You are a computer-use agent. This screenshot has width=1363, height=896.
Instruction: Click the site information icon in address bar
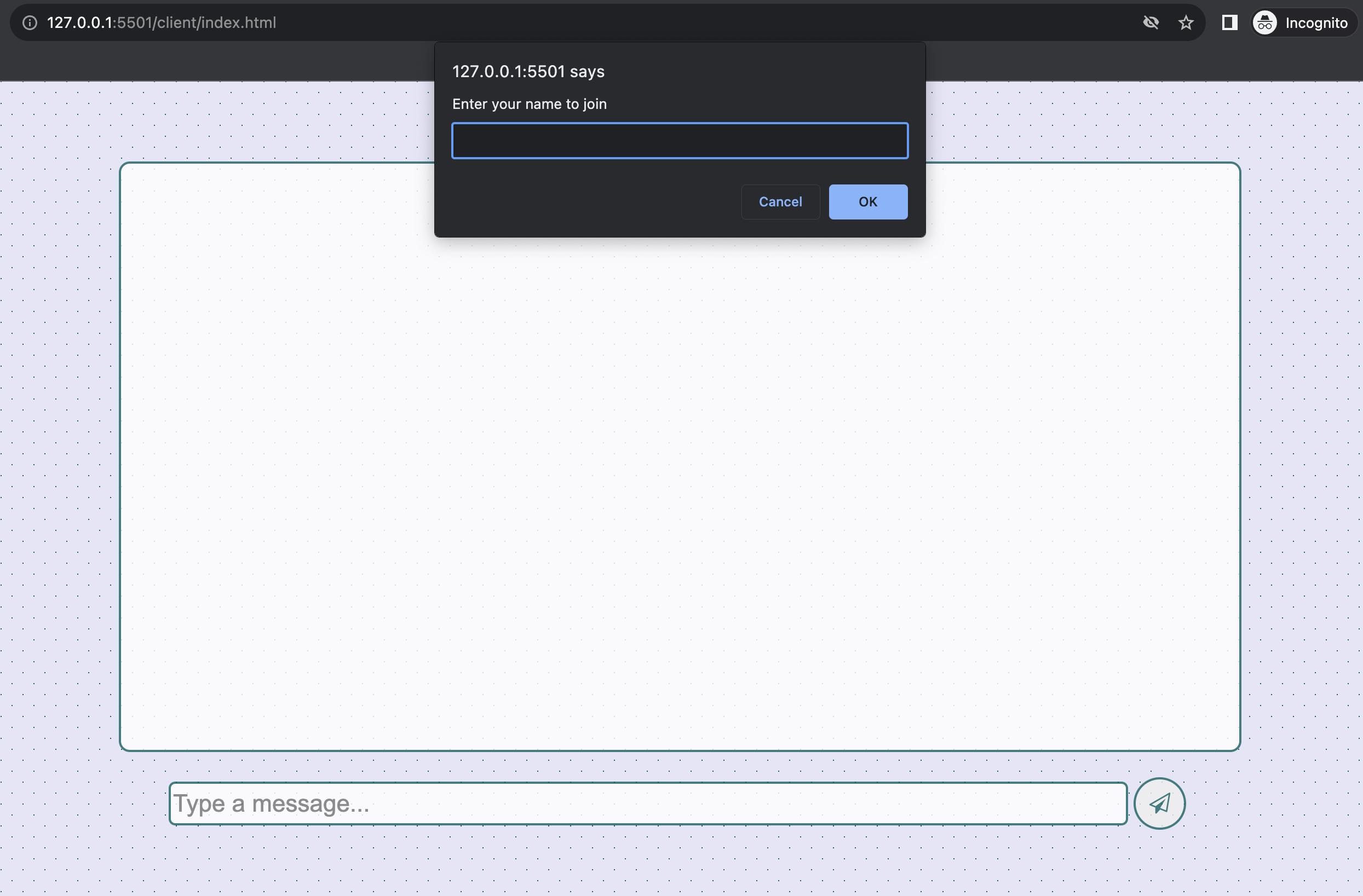coord(30,23)
